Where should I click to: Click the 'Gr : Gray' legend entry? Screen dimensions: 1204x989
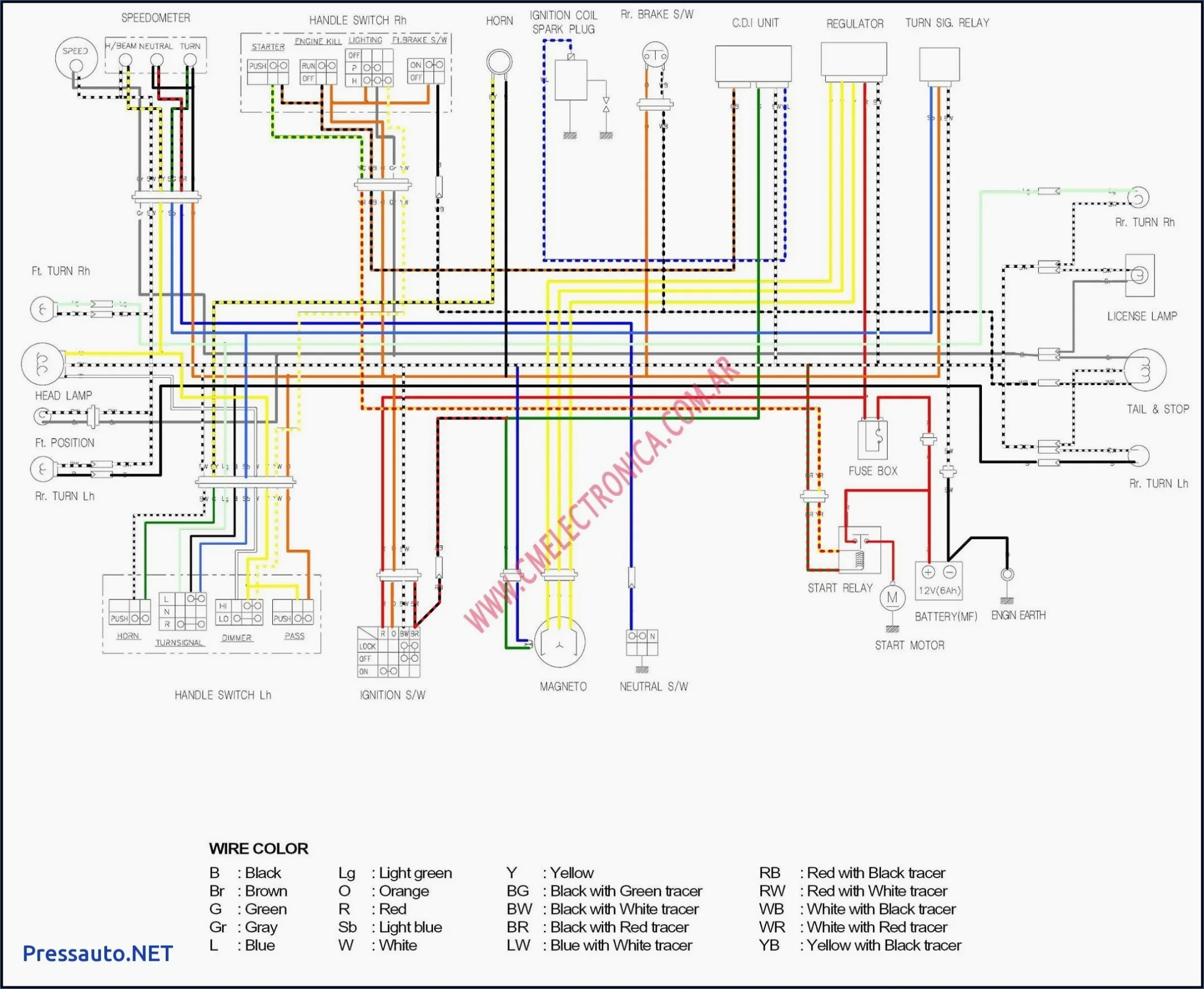[243, 928]
